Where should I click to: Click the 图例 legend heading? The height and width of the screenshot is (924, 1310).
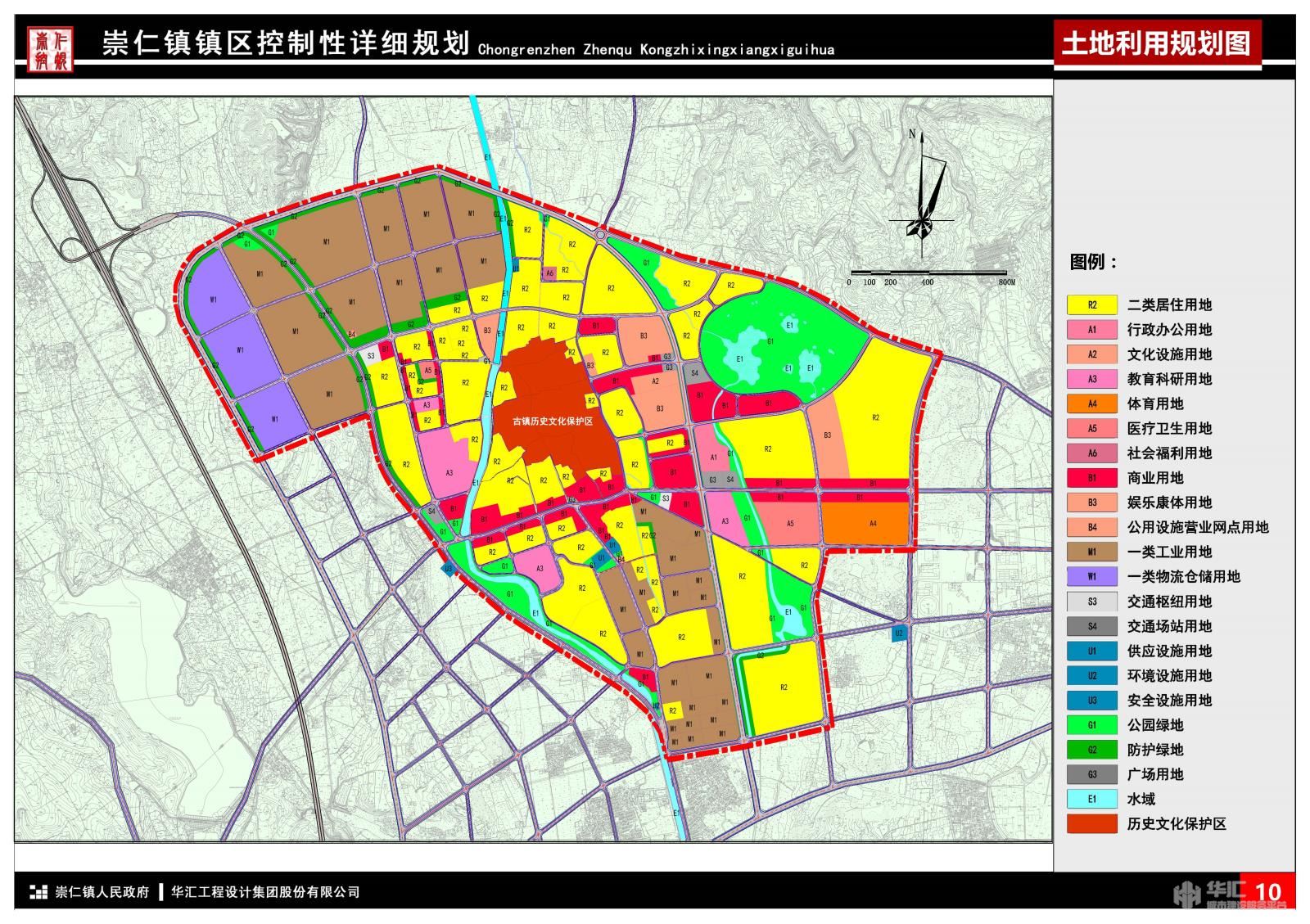[x=1093, y=263]
